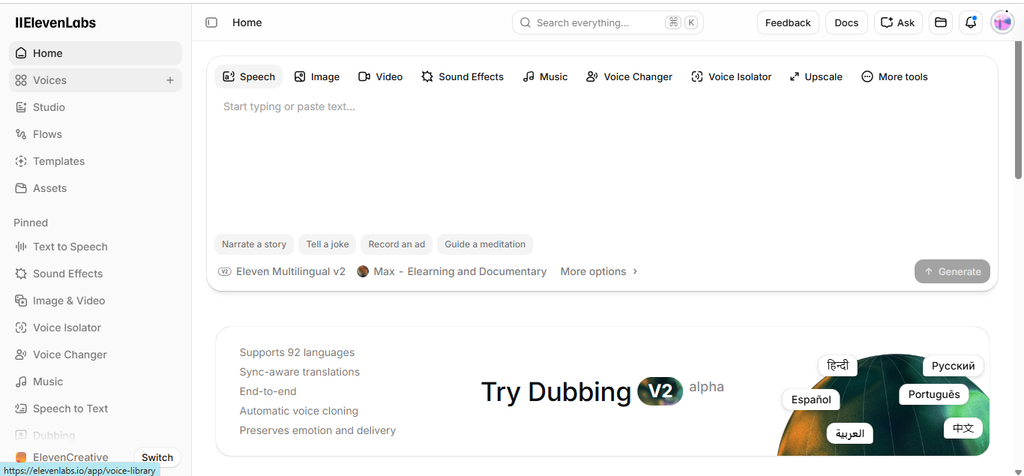Click the pinned Sound Effects sidebar icon

tap(21, 274)
